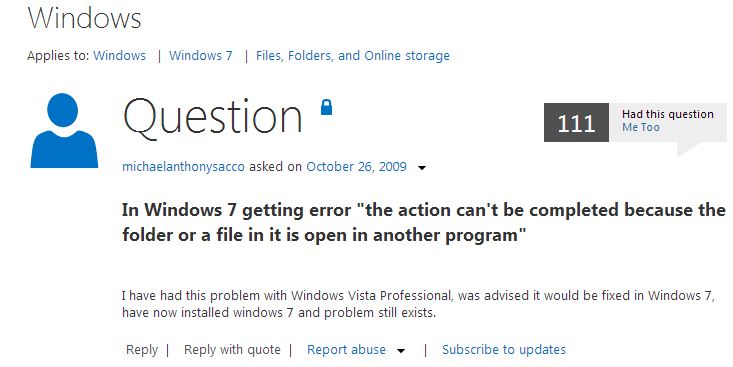Screen dimensions: 733x367
Task: Click the blue user avatar icon
Action: pos(64,130)
